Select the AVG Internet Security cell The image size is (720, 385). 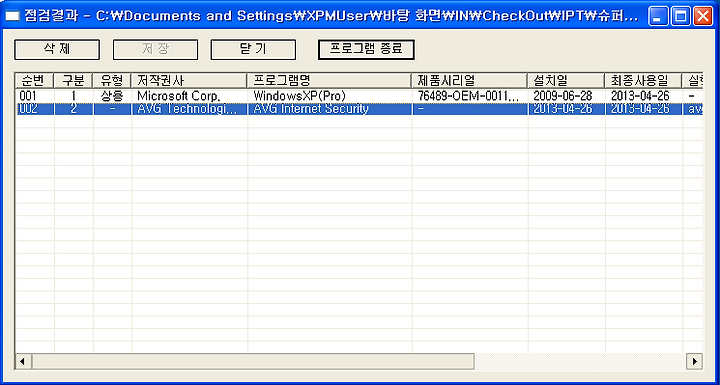[330, 109]
